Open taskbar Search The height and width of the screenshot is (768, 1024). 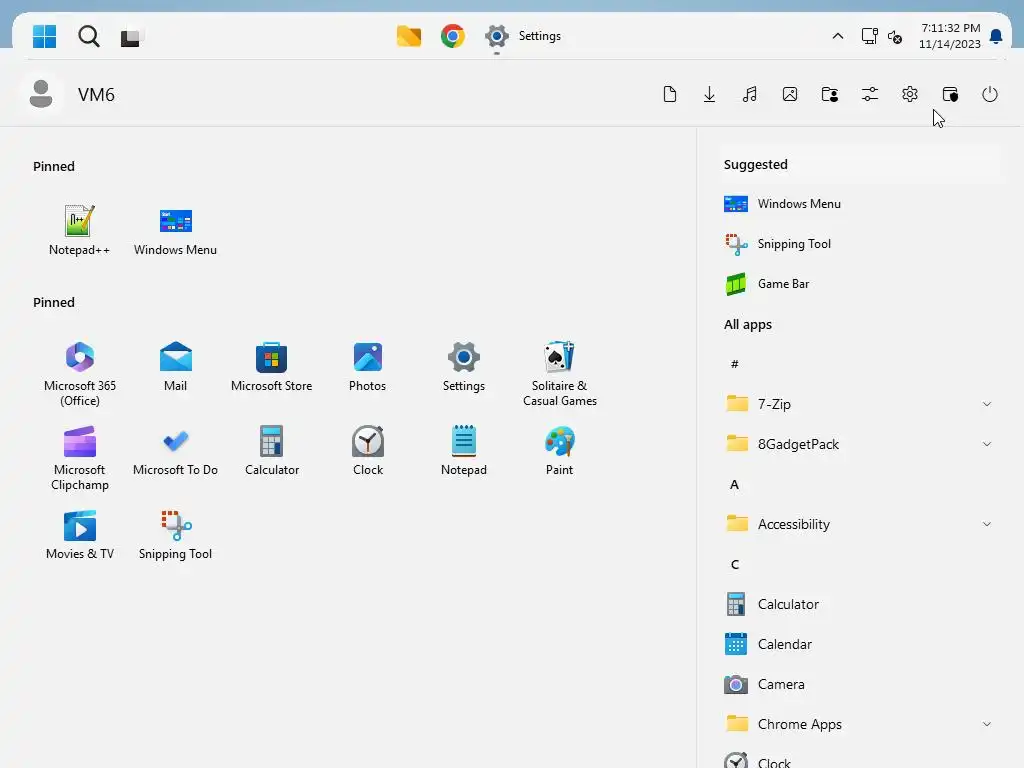pyautogui.click(x=88, y=37)
